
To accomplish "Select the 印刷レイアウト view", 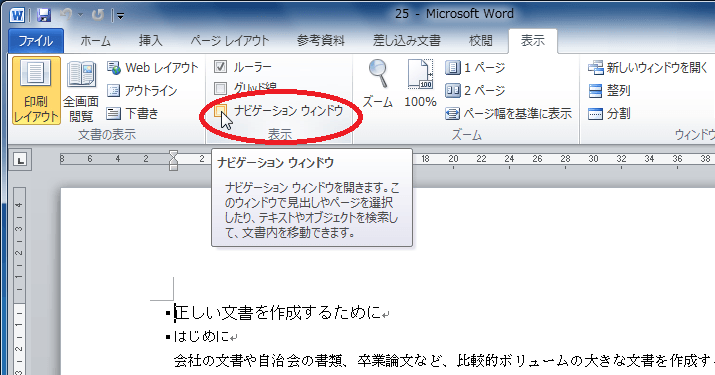I will (36, 91).
